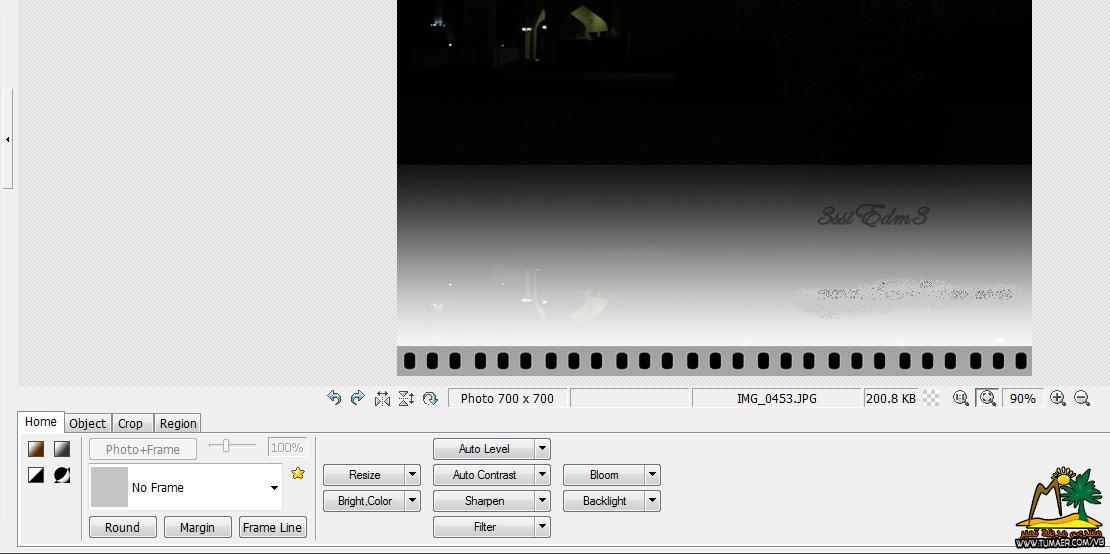Click the zoom out magnifier with minus
Viewport: 1110px width, 554px height.
click(x=1082, y=398)
